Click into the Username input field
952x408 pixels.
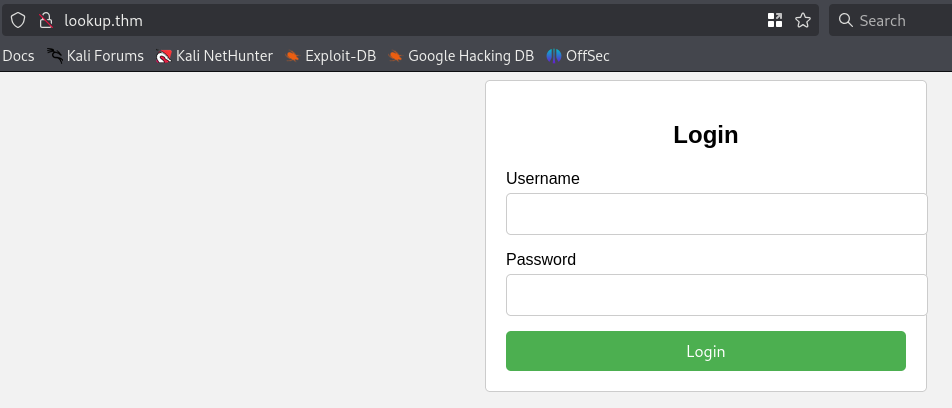pyautogui.click(x=716, y=214)
